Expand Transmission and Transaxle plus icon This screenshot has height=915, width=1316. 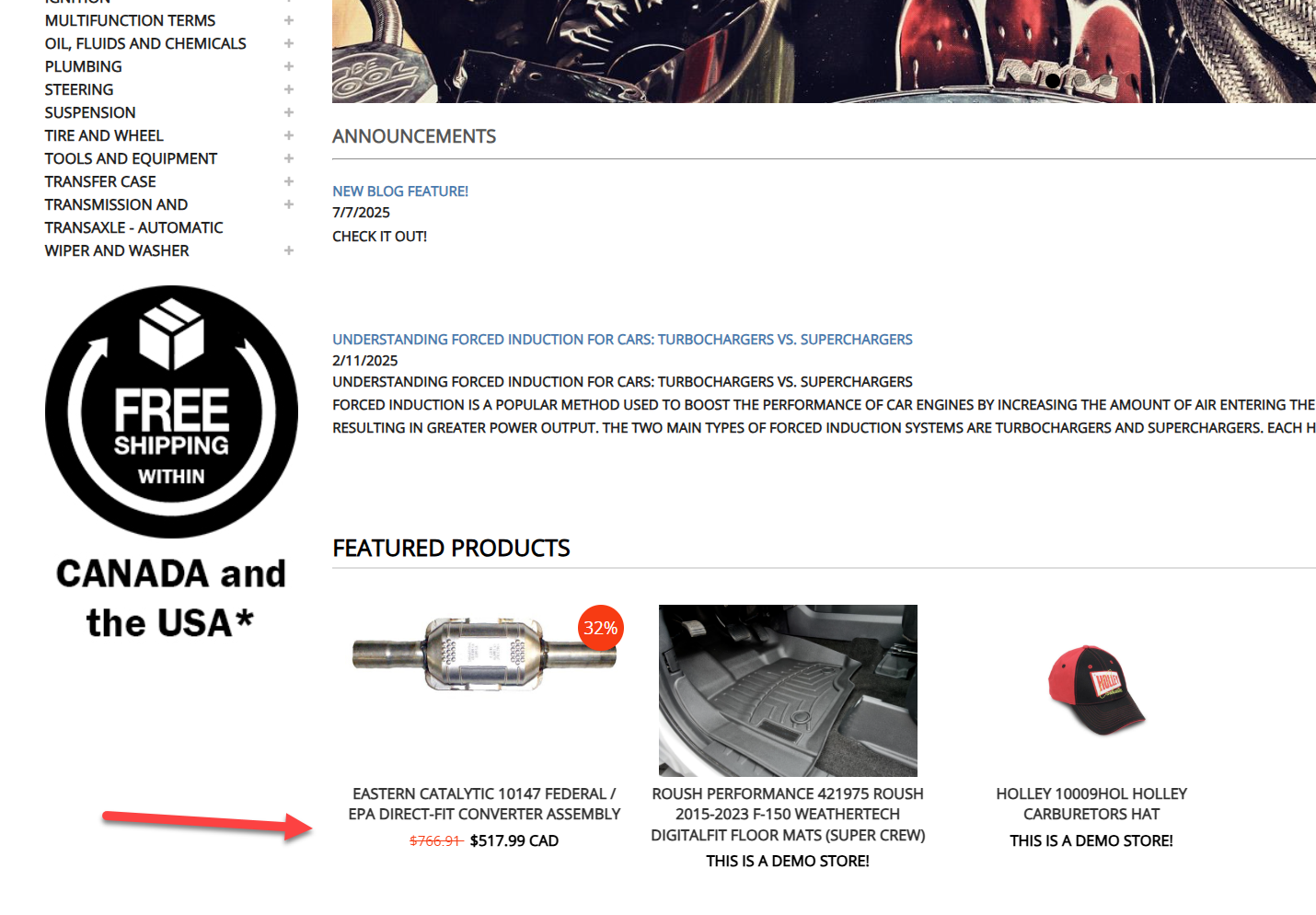(x=289, y=204)
